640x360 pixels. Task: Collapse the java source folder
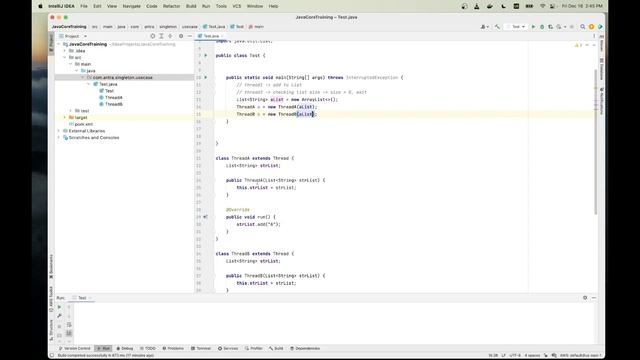(76, 71)
